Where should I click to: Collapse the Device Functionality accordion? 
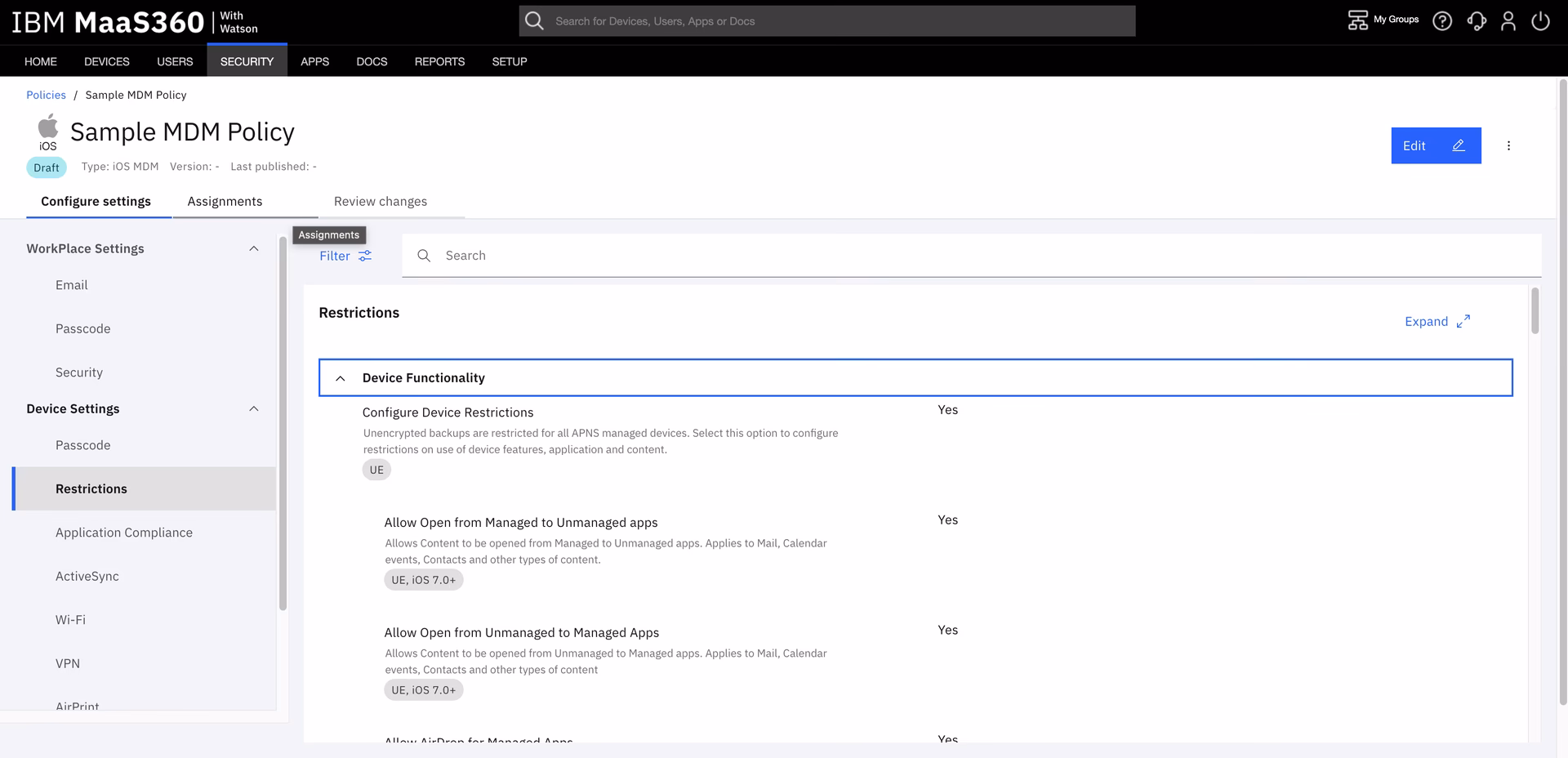click(x=341, y=378)
